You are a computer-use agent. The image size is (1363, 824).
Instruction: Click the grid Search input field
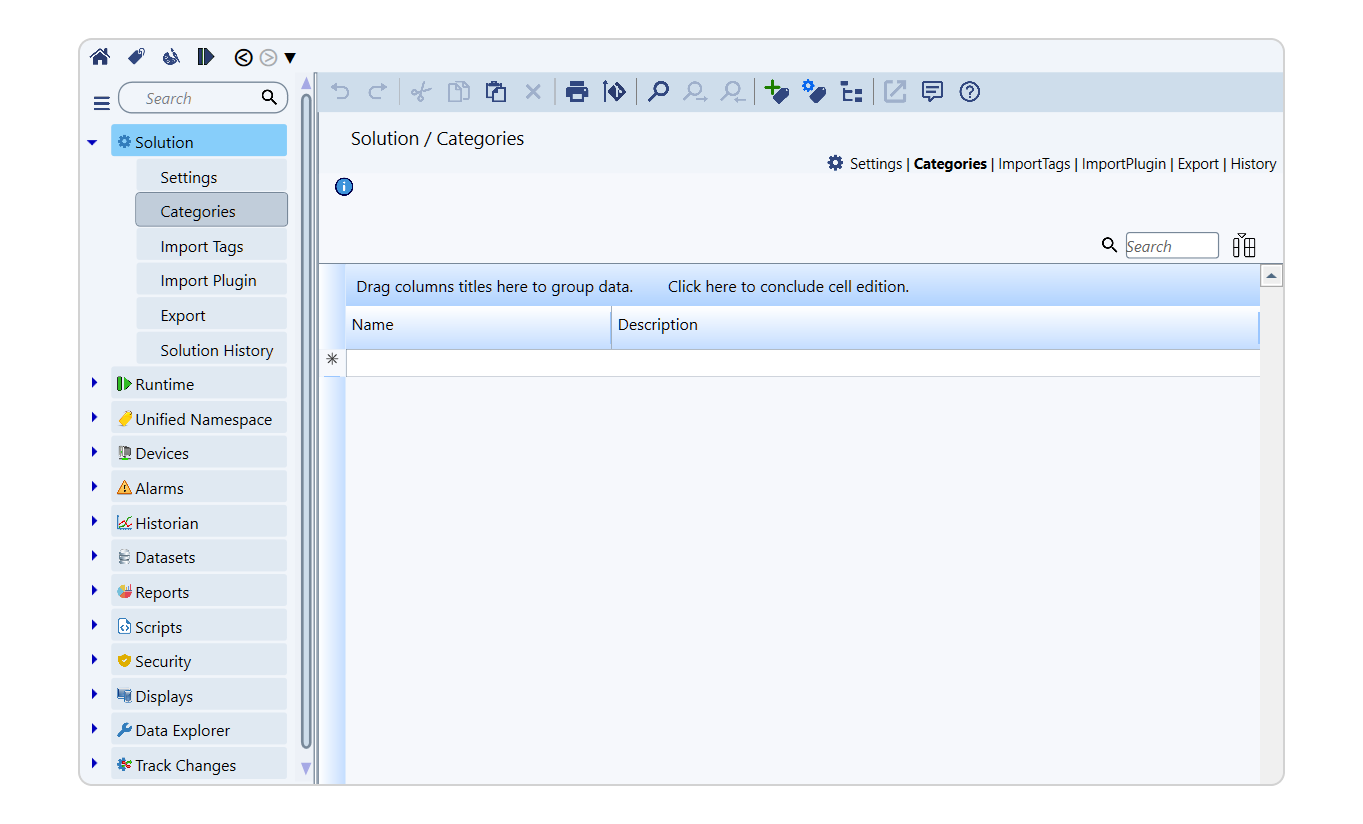[x=1171, y=246]
